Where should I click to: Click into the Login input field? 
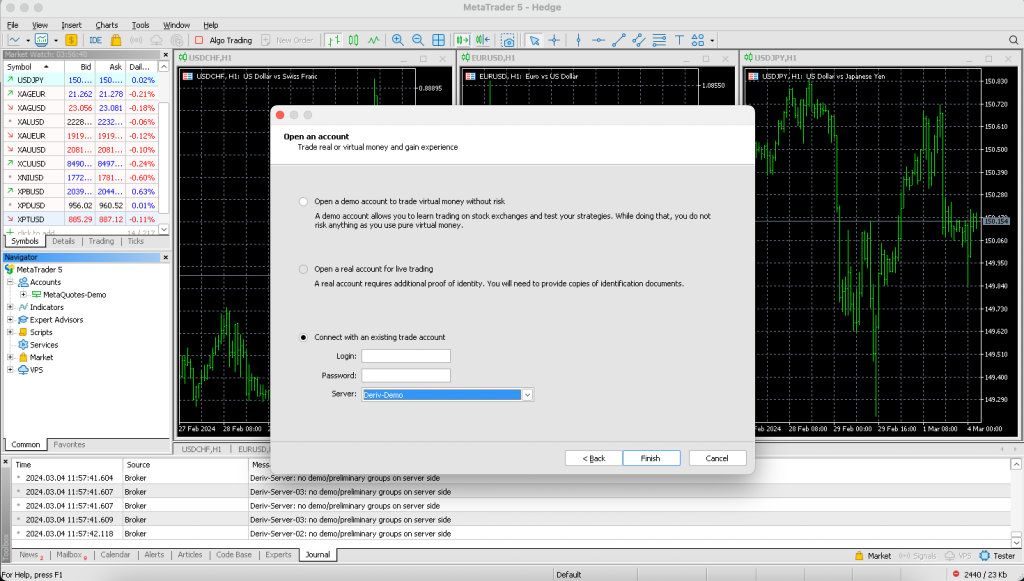[406, 356]
